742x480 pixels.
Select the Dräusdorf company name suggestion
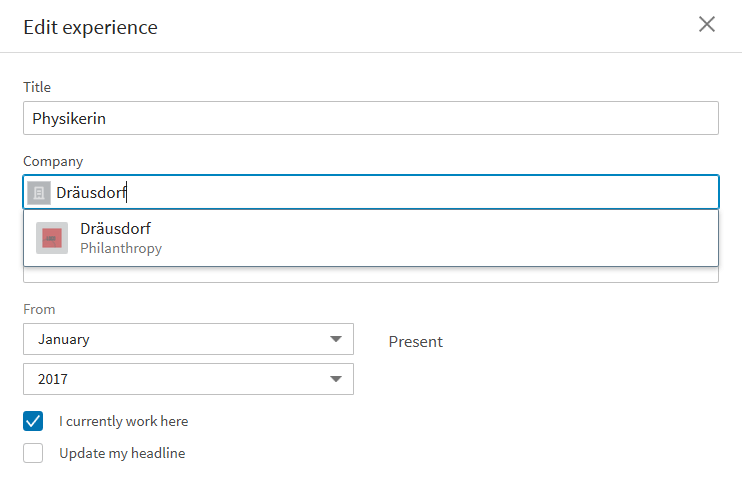pyautogui.click(x=115, y=229)
